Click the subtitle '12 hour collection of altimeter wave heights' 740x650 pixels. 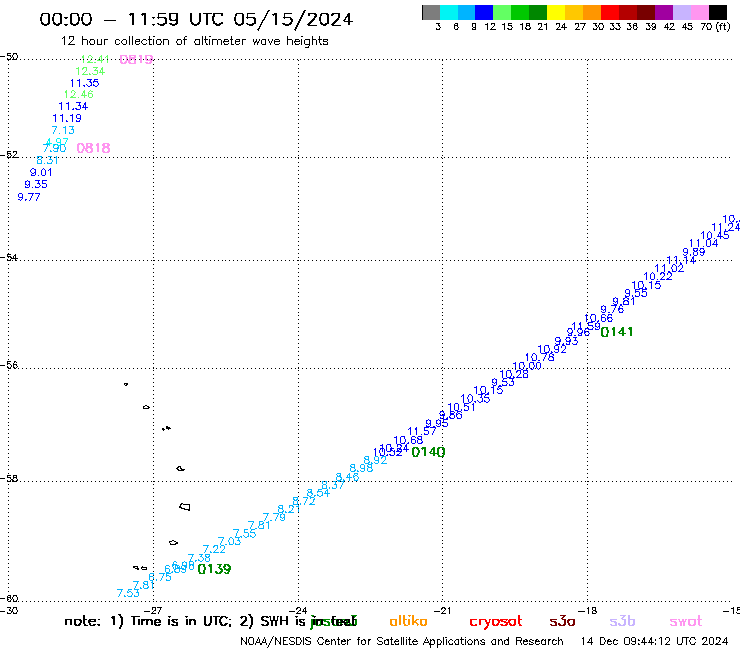point(194,41)
